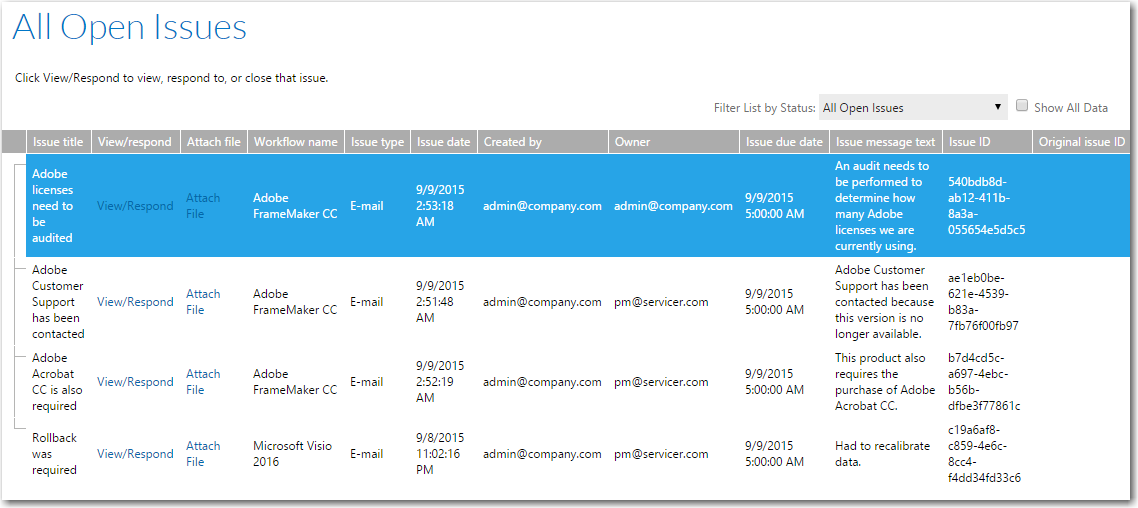Image resolution: width=1138 pixels, height=508 pixels.
Task: Click the message about the Adobe license audit
Action: click(x=882, y=205)
